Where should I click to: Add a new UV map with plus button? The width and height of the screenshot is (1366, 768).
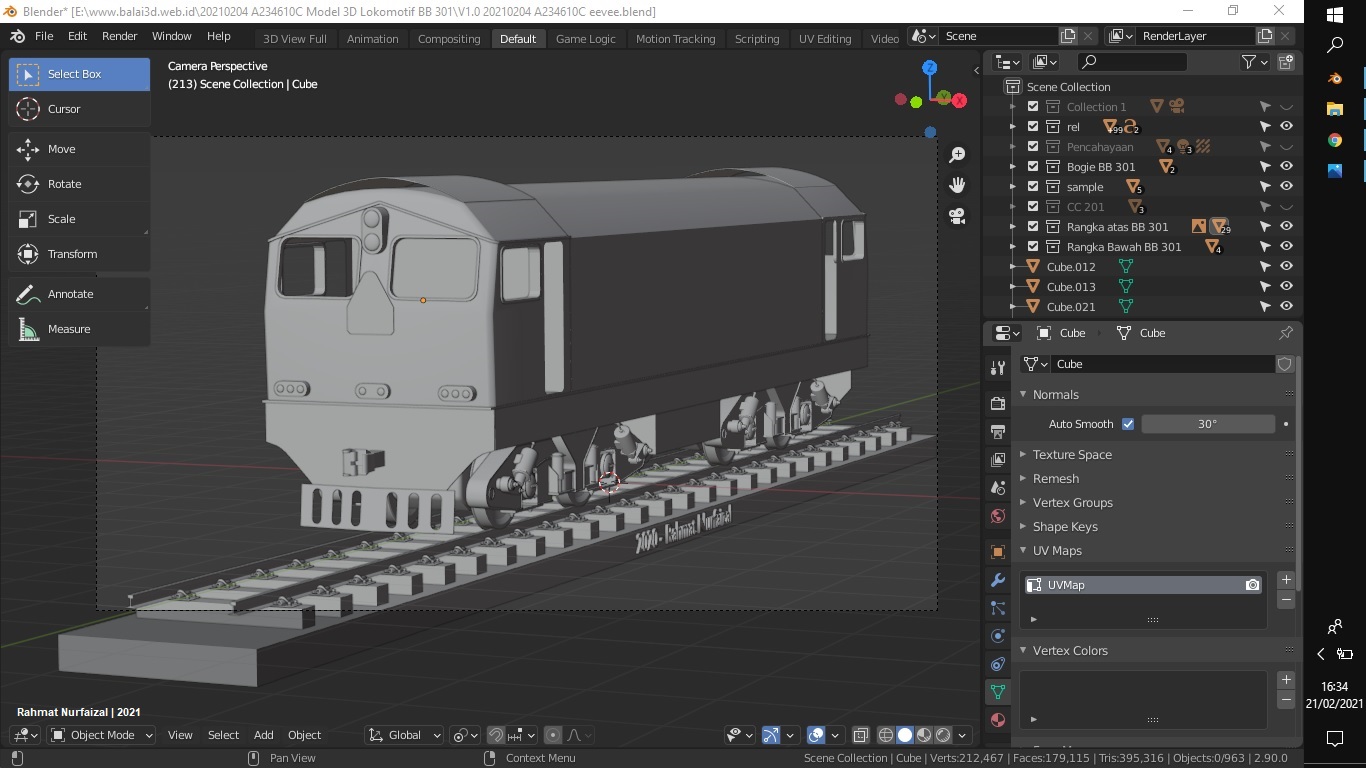1286,579
